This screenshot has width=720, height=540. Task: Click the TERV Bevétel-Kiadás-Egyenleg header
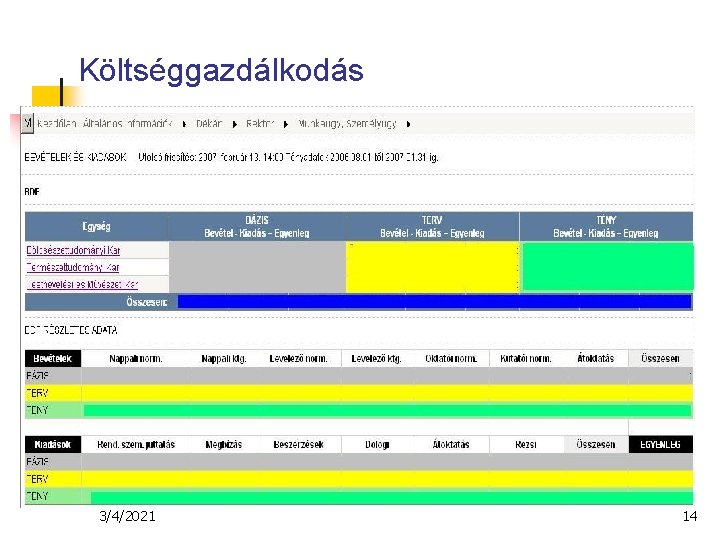[432, 226]
